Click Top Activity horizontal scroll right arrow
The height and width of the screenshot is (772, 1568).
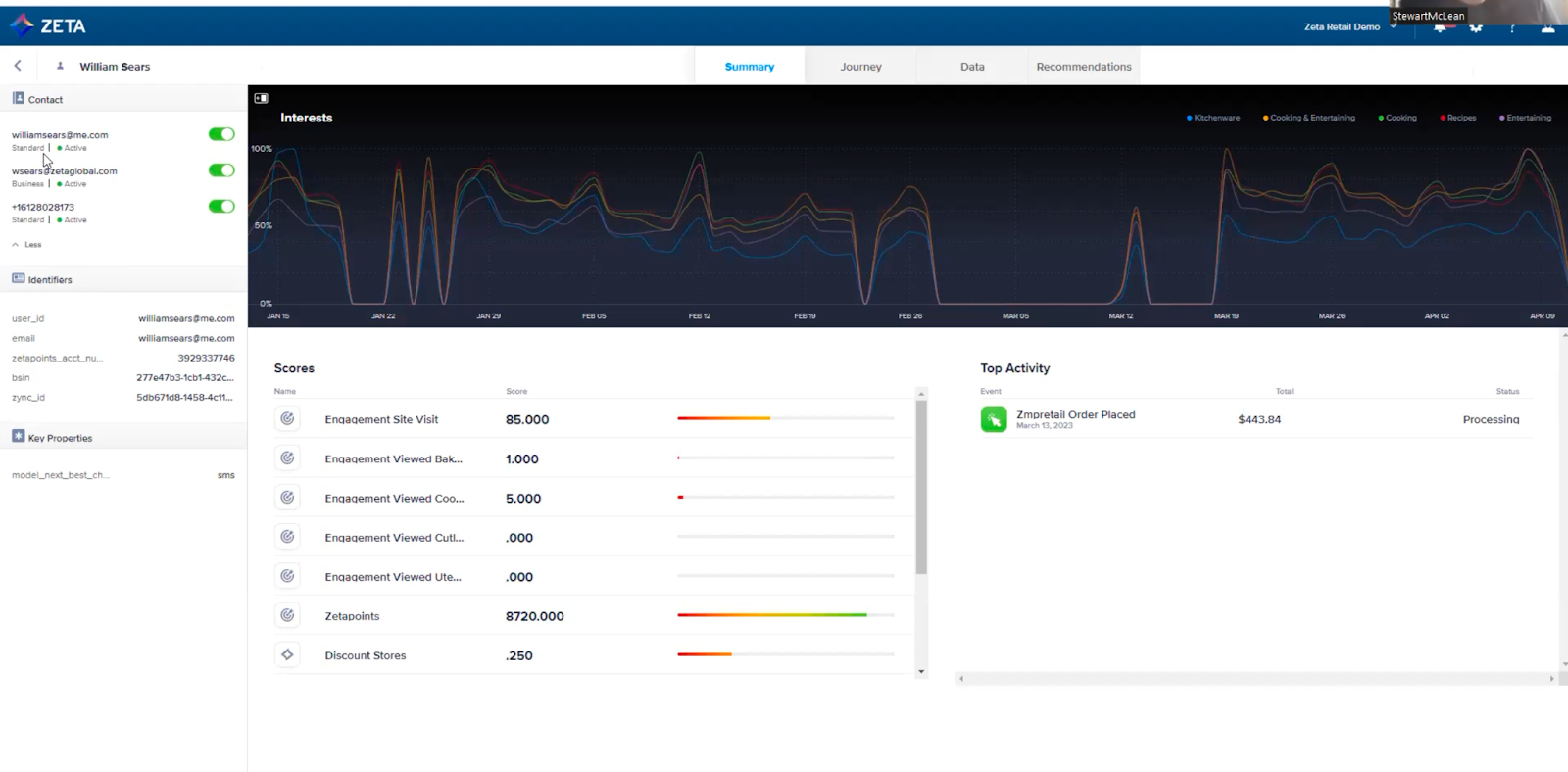pyautogui.click(x=1551, y=678)
